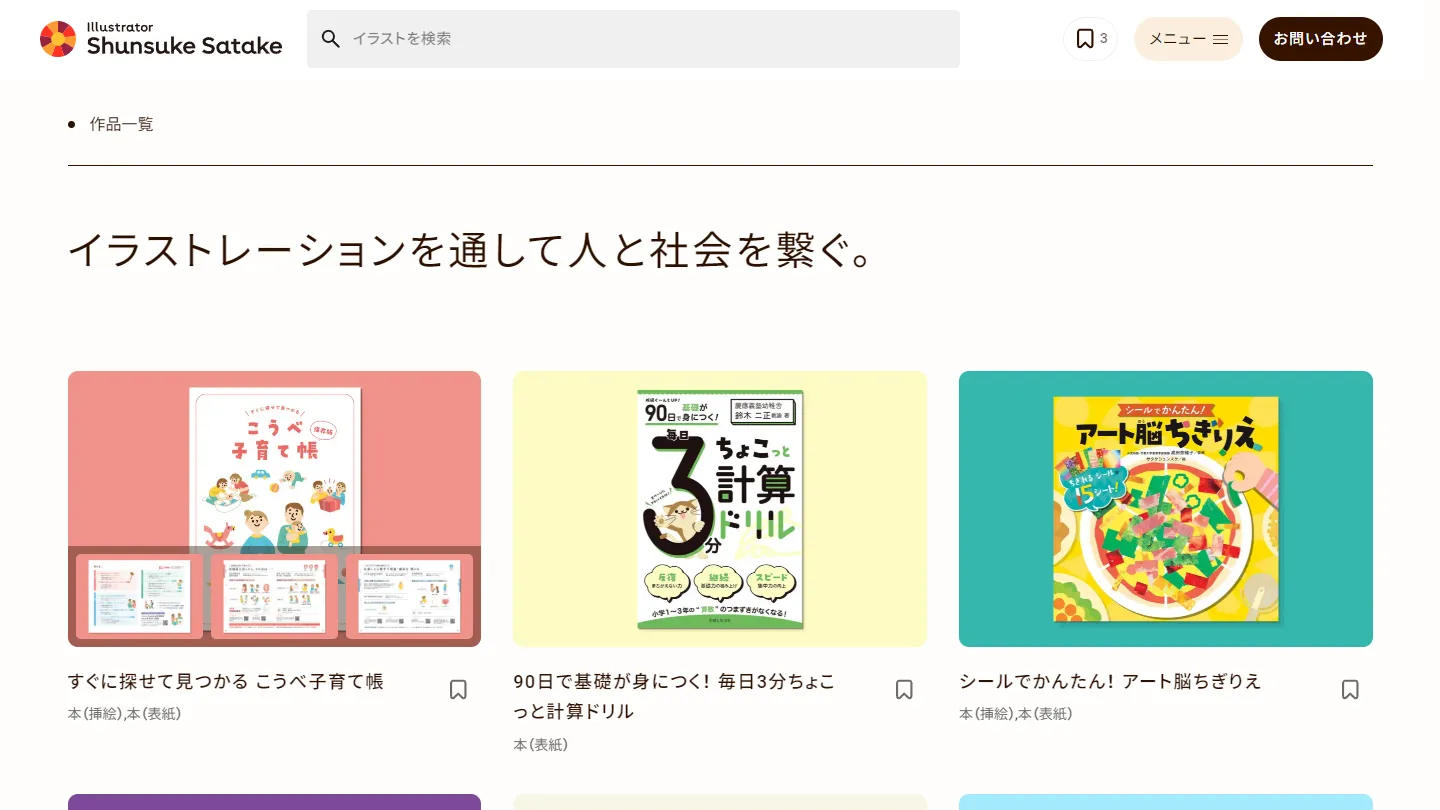Click the hamburger lines in メニュー button
1440x810 pixels.
(1220, 40)
